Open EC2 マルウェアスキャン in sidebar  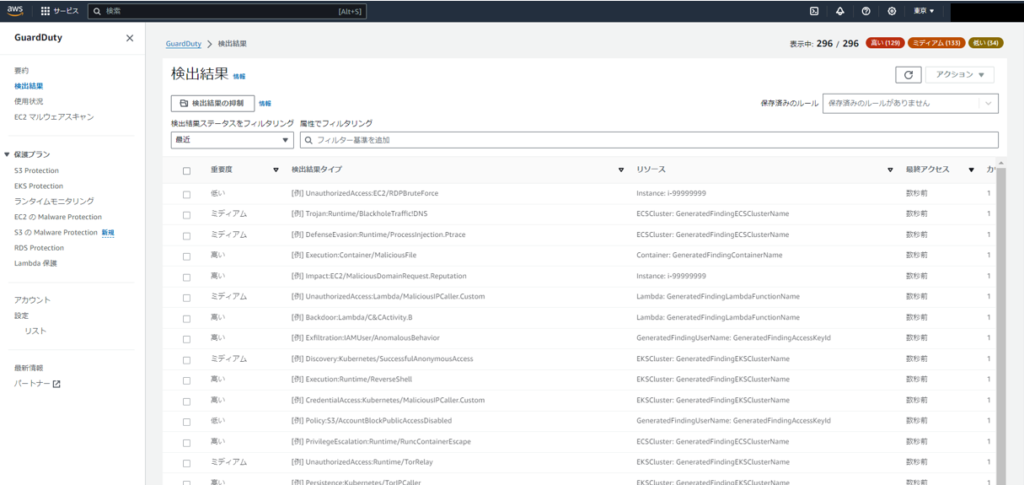point(54,117)
